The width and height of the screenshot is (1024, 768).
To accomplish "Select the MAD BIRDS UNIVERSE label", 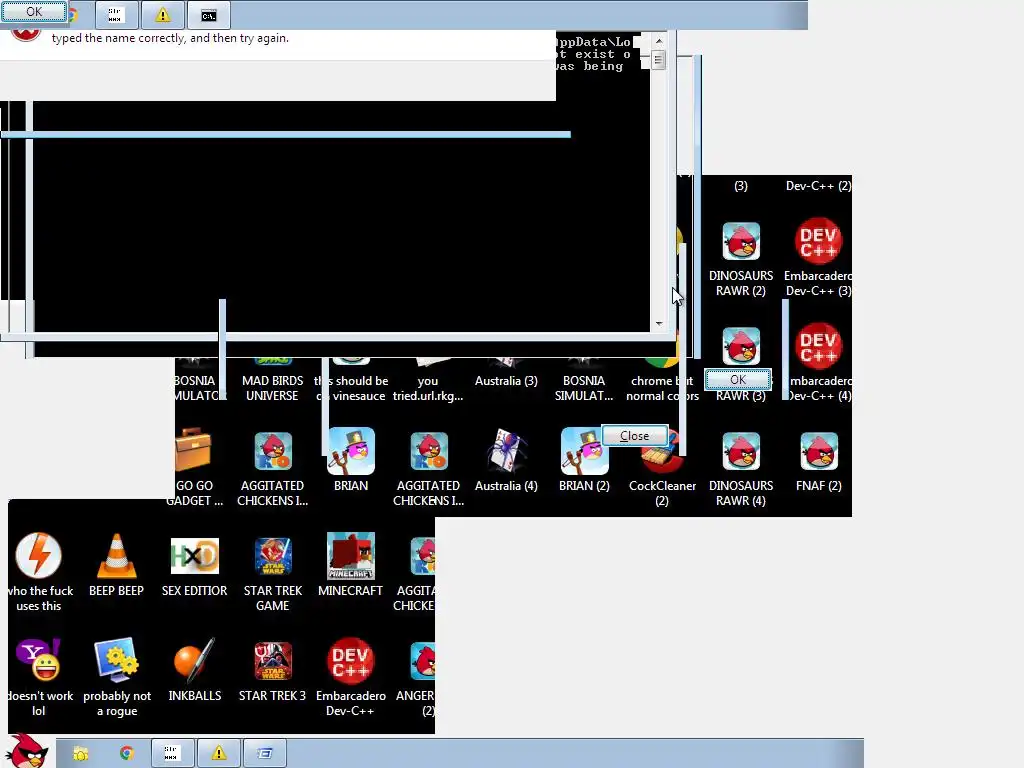I will 272,388.
